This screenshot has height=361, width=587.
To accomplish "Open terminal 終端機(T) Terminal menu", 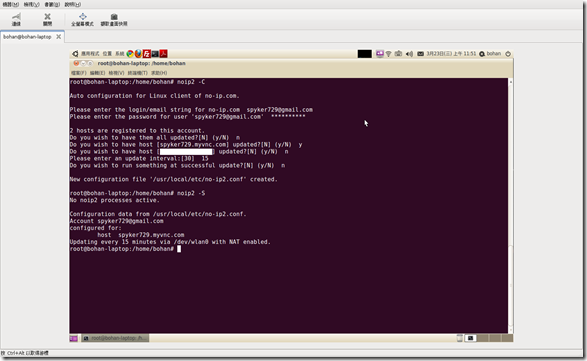I will [137, 73].
